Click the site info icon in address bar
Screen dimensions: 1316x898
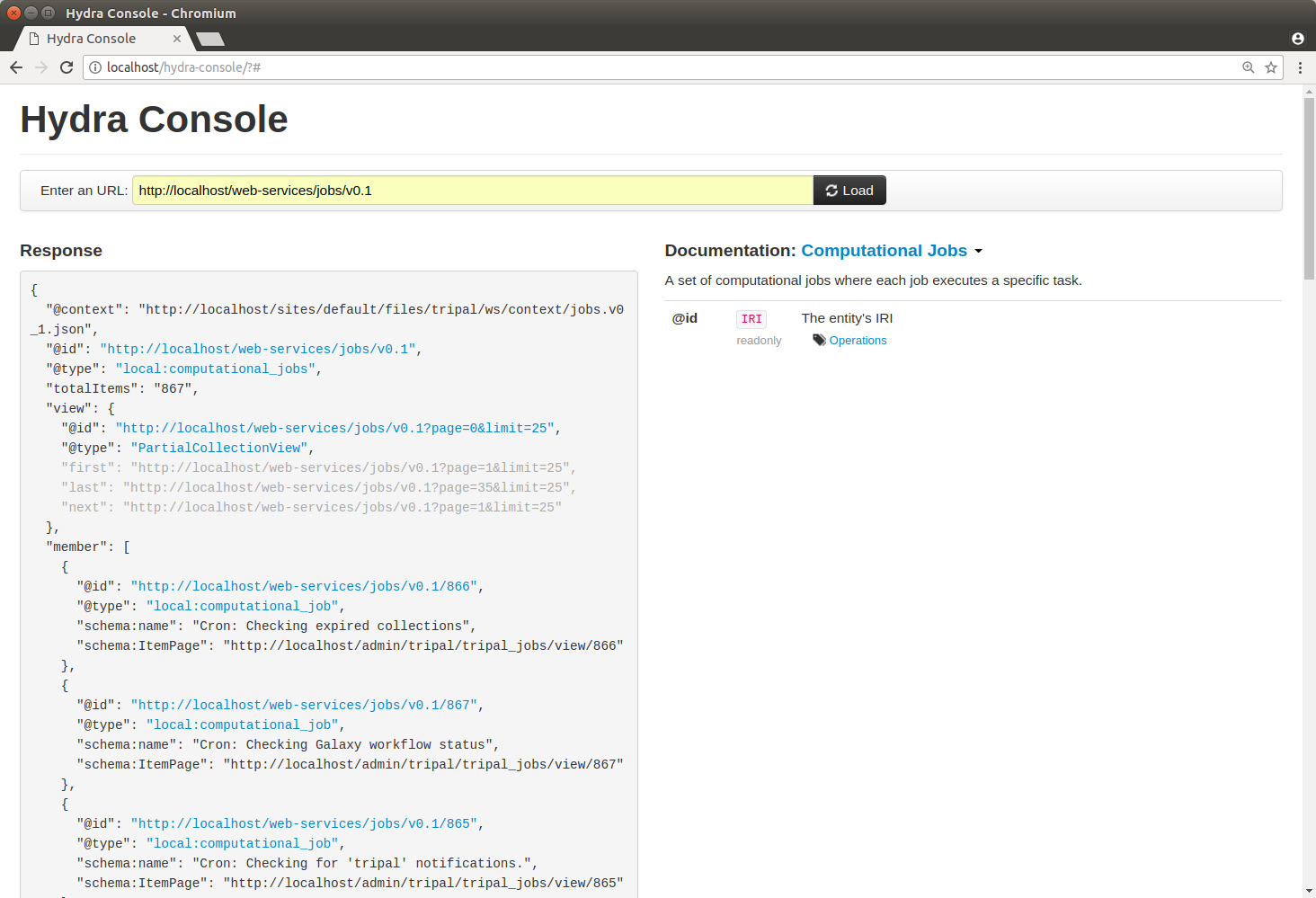tap(95, 67)
